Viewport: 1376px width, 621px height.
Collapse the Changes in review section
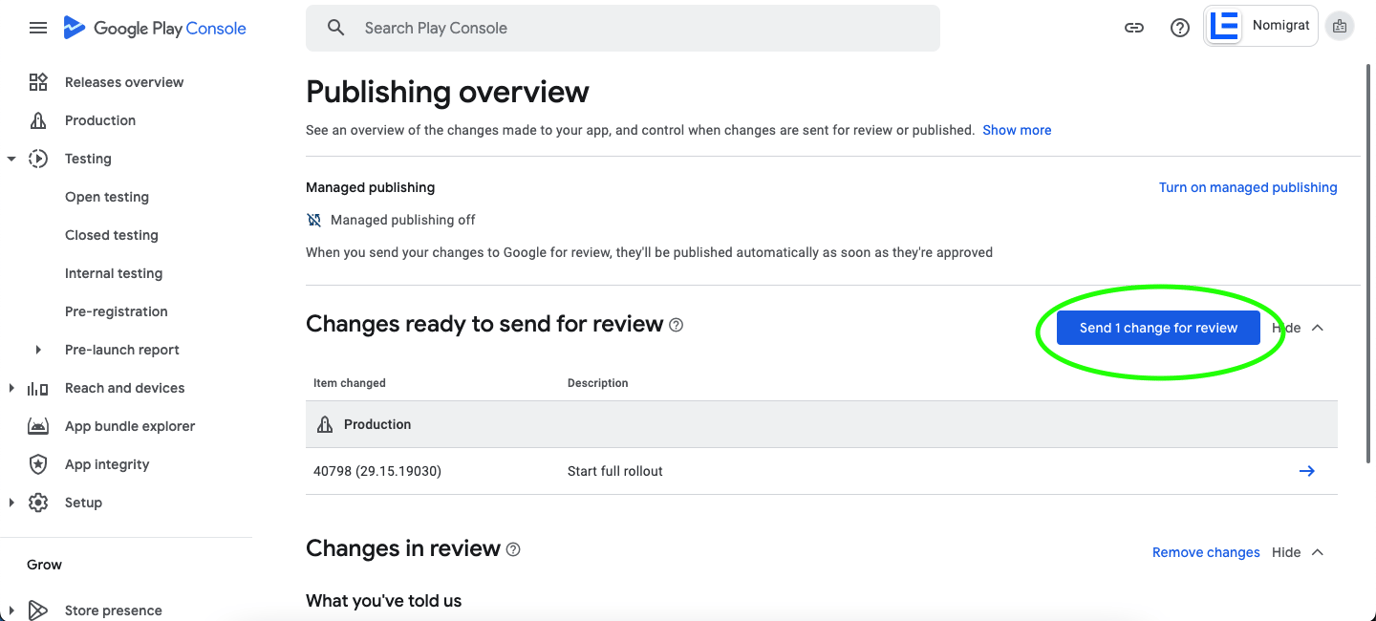click(x=1317, y=551)
